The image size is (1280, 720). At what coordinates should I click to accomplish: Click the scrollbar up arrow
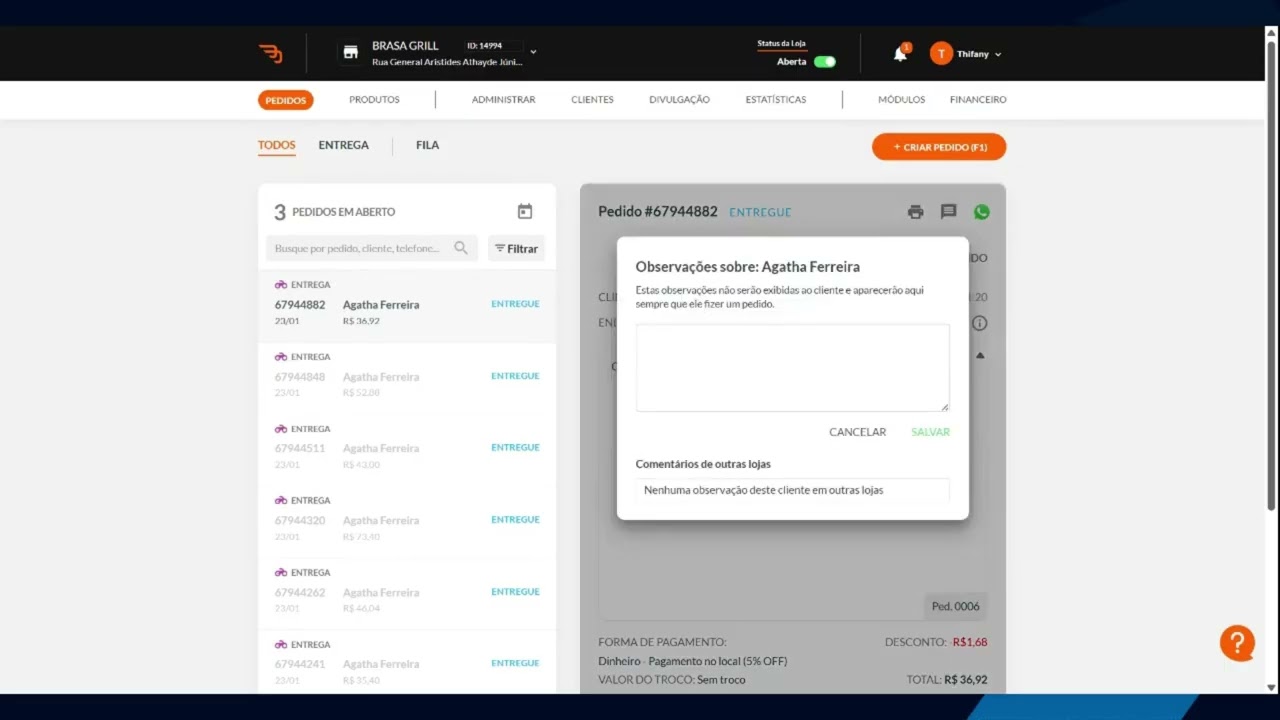[1272, 33]
